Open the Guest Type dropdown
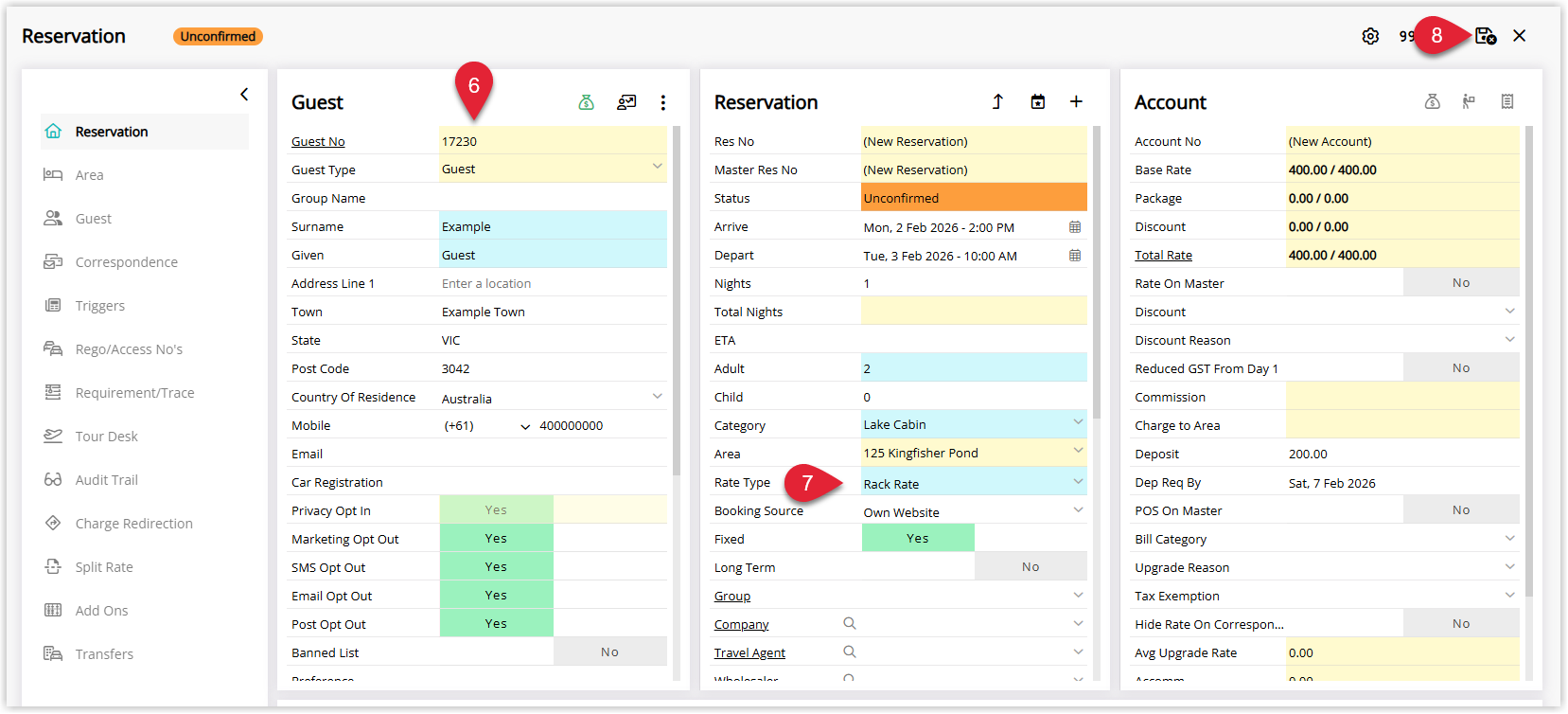This screenshot has height=714, width=1568. coord(658,167)
